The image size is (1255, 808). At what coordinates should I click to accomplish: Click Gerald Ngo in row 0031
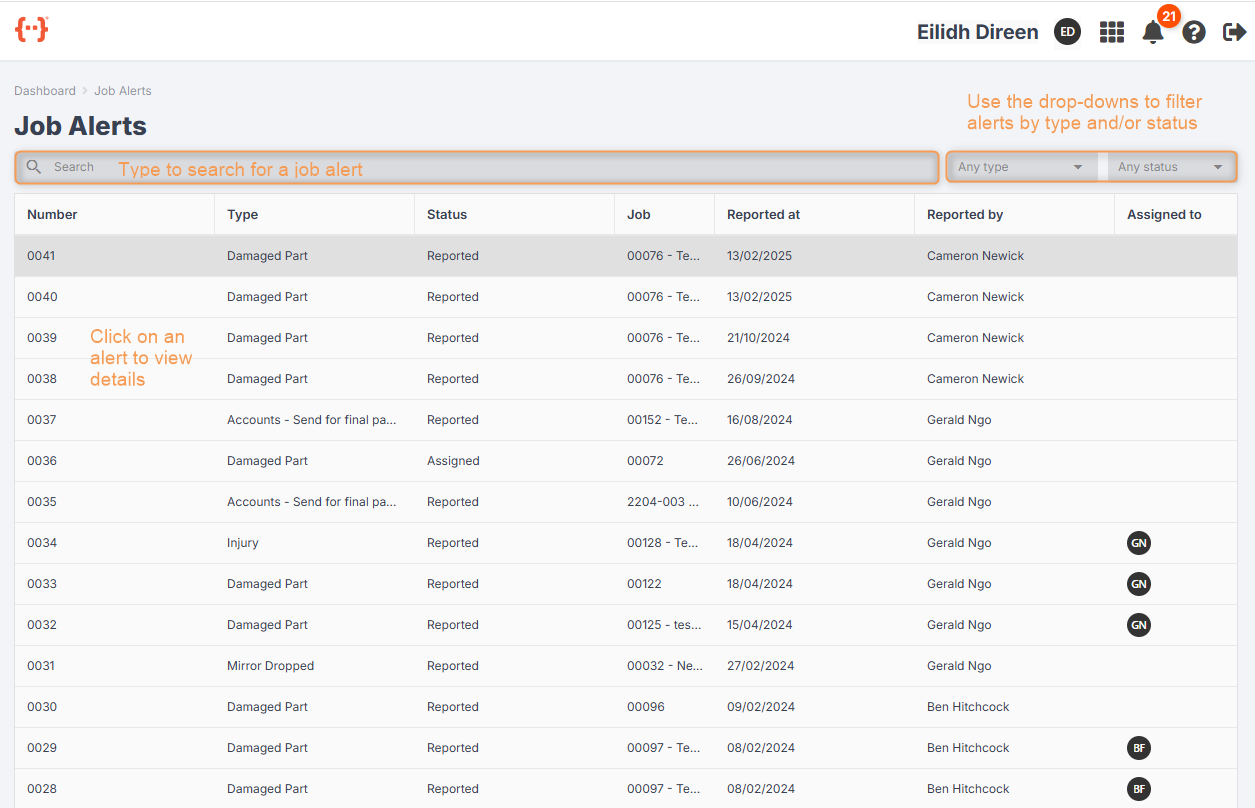[x=959, y=666]
